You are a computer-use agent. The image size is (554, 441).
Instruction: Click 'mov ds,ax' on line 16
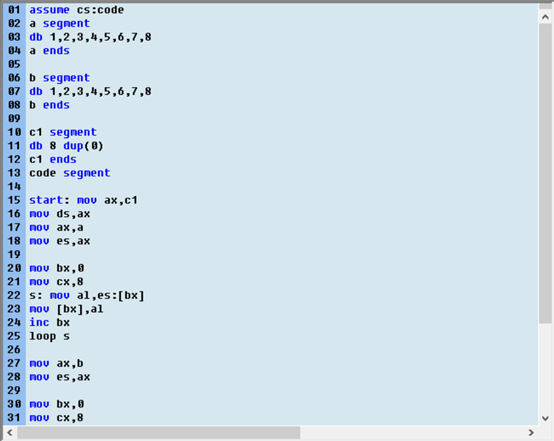(60, 214)
